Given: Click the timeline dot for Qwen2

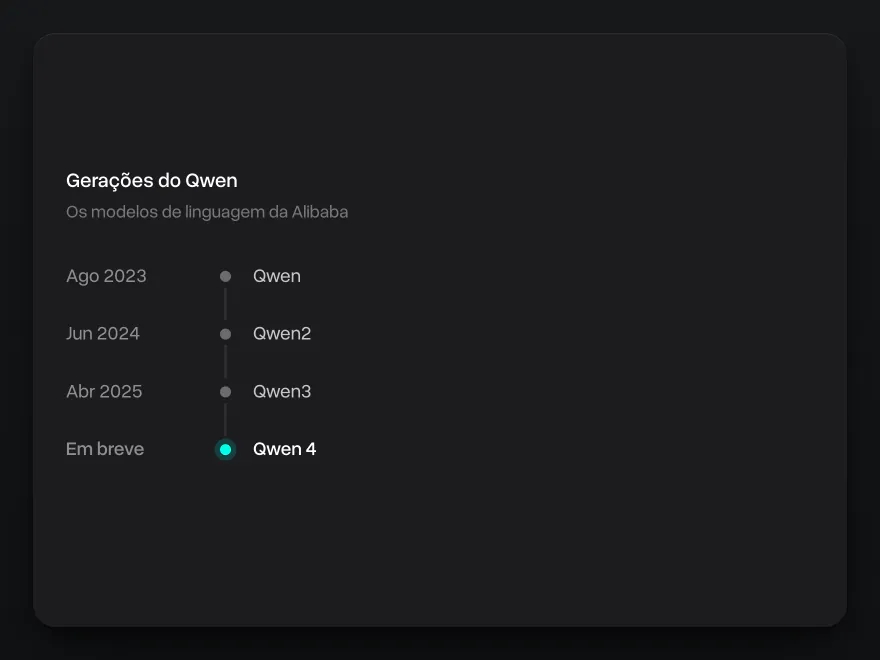Looking at the screenshot, I should 225,334.
